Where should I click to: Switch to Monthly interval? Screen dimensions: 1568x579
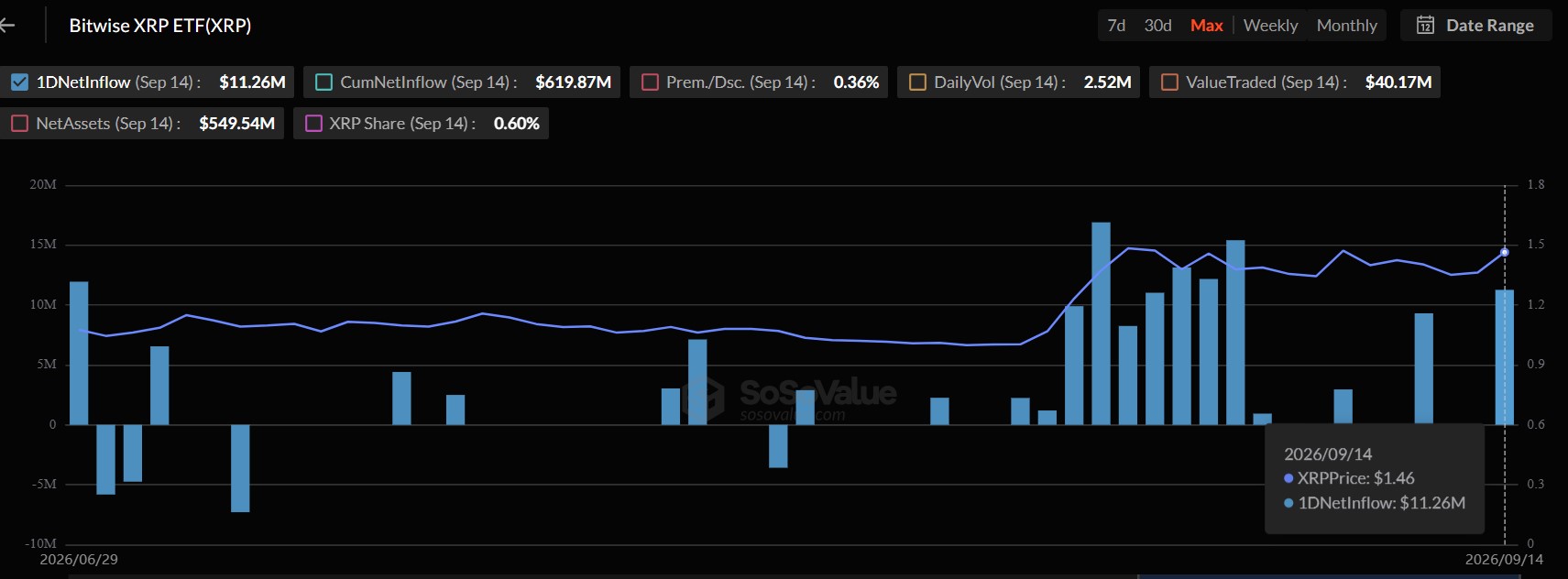click(1346, 26)
